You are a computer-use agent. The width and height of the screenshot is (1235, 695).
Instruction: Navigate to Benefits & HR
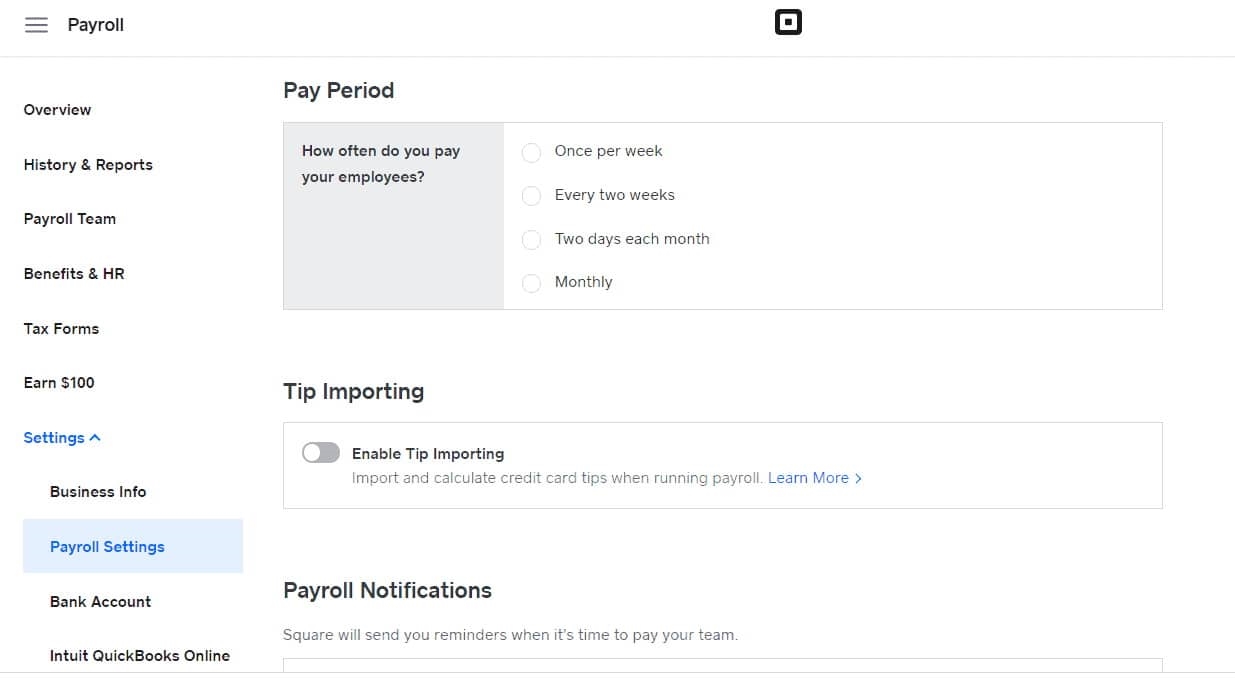[x=74, y=274]
